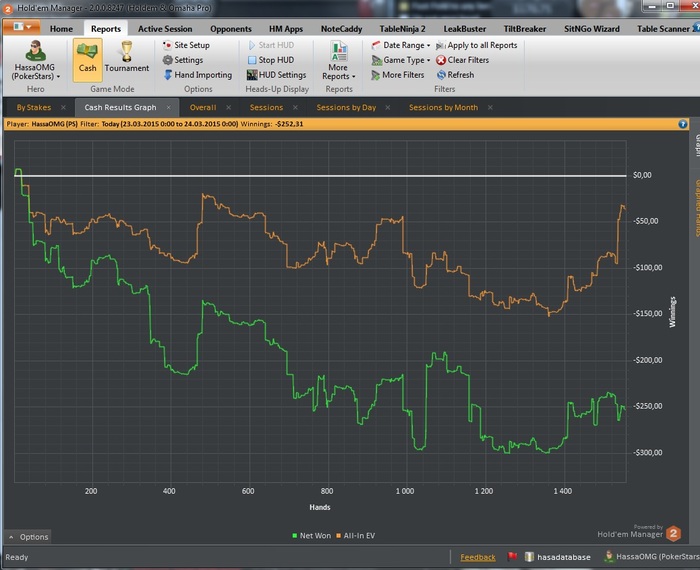The height and width of the screenshot is (570, 700).
Task: Open HUD Settings
Action: [276, 75]
